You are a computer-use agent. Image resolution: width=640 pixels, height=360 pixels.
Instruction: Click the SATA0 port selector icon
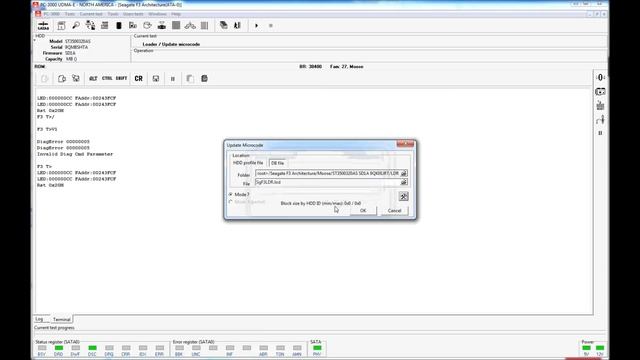click(43, 26)
